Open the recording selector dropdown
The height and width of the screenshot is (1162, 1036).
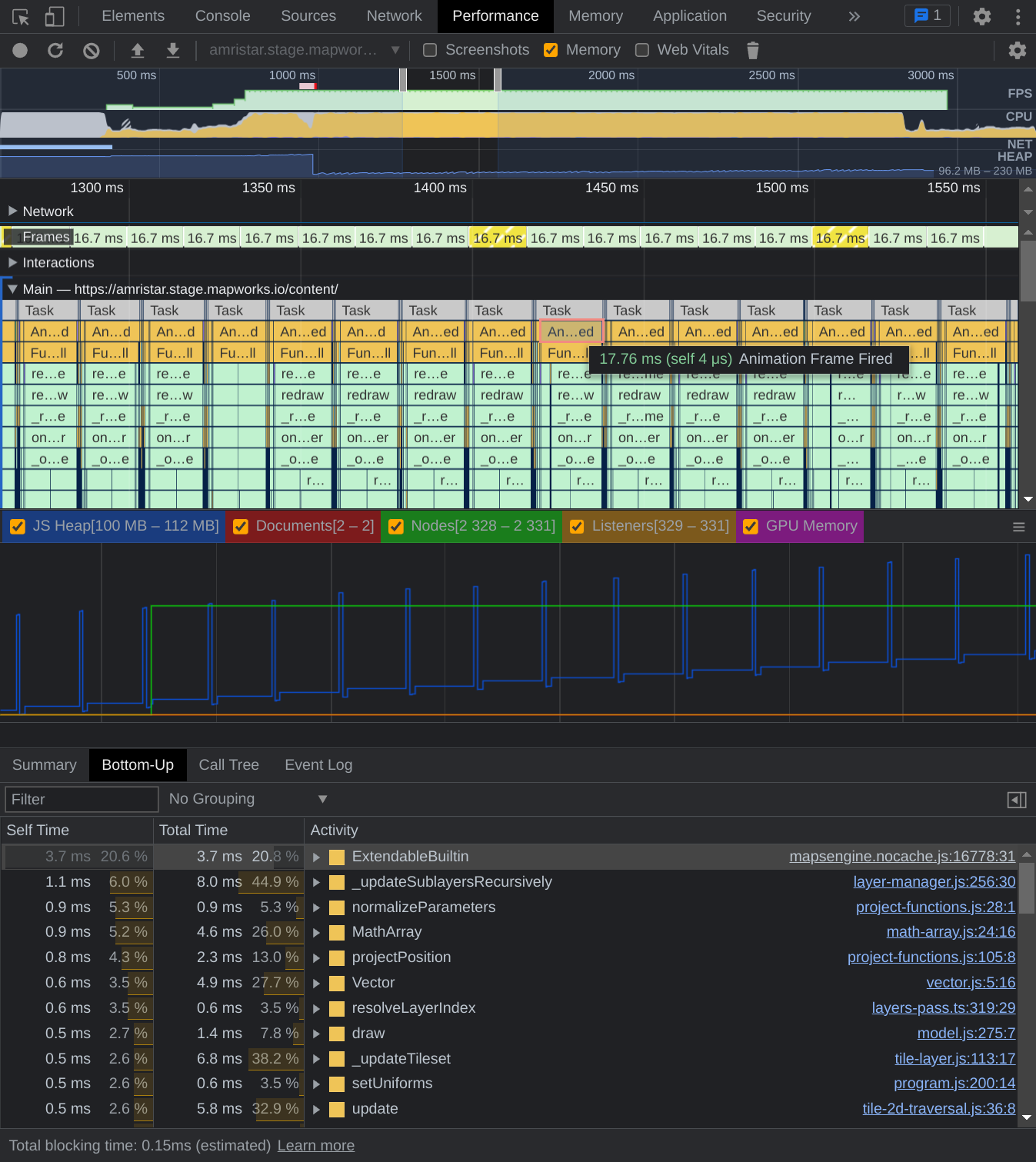(304, 50)
